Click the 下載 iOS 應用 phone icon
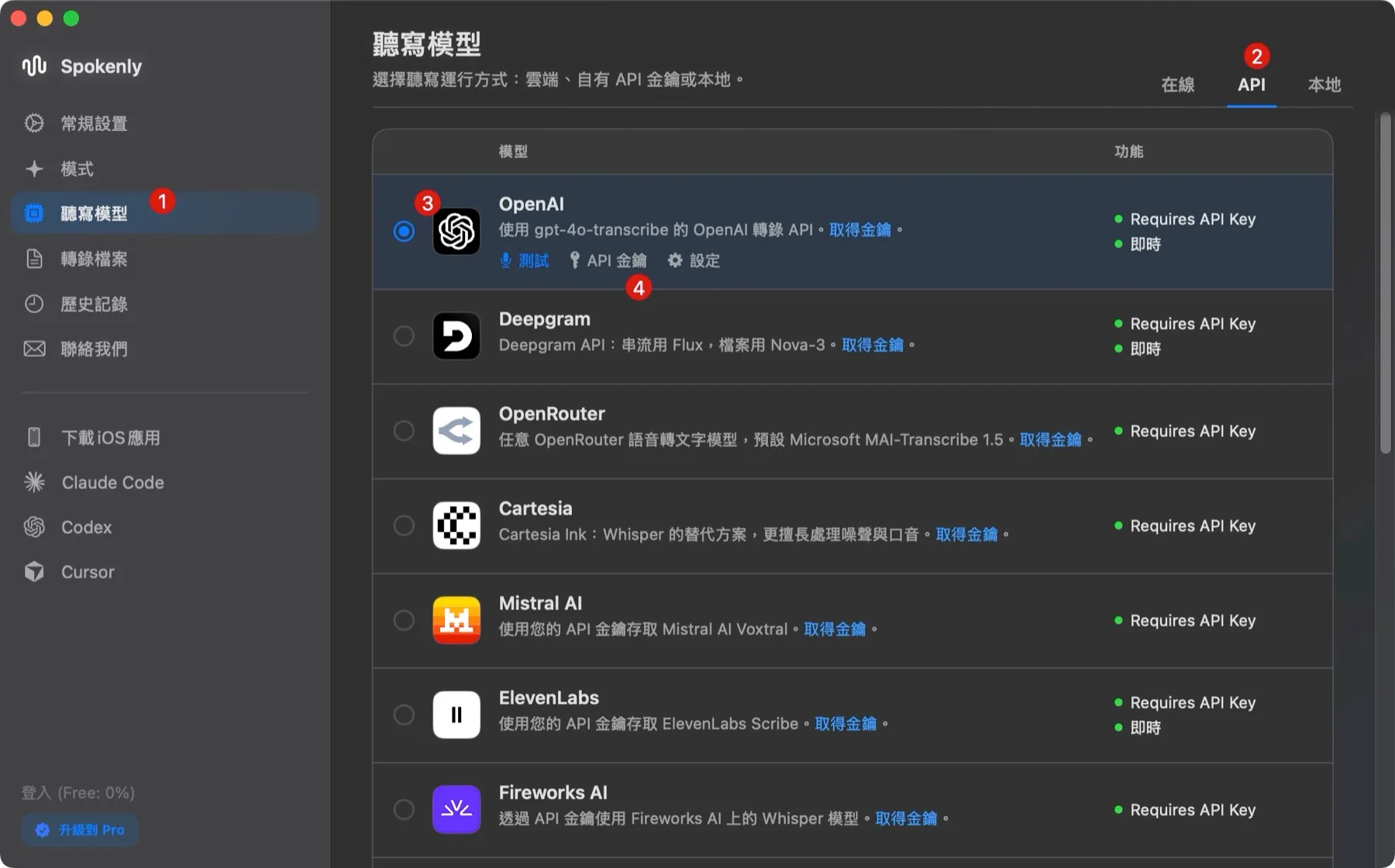Screen dimensions: 1395x868 point(34,437)
